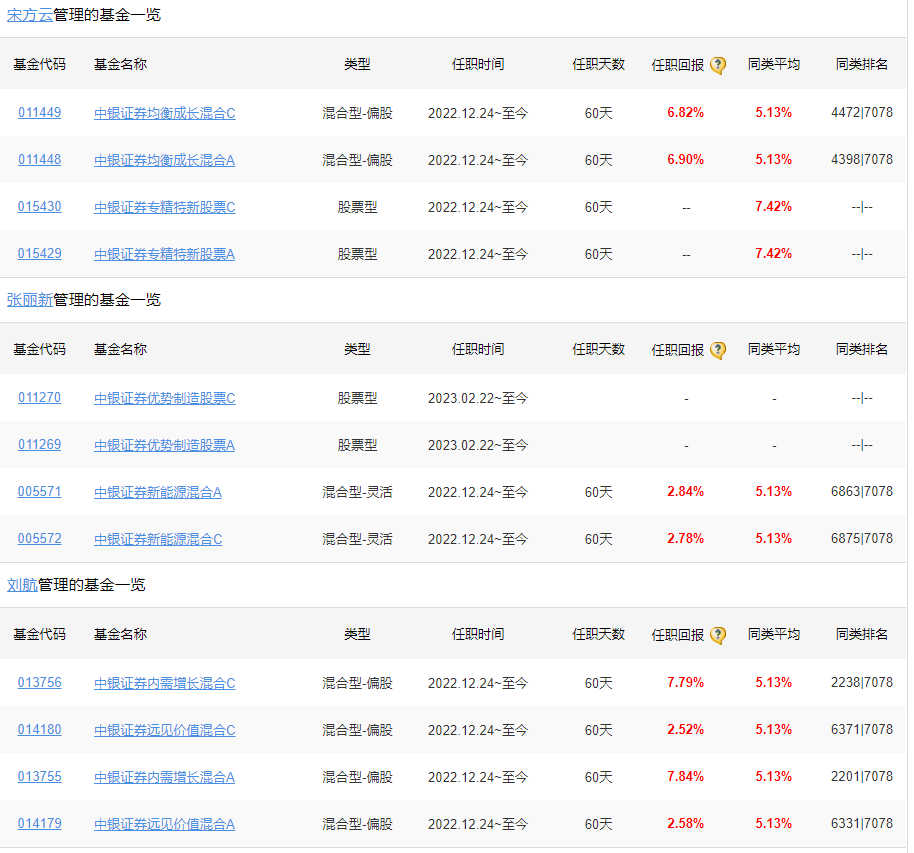Open fund code 005571 link
Screen dimensions: 914x853
click(x=40, y=492)
